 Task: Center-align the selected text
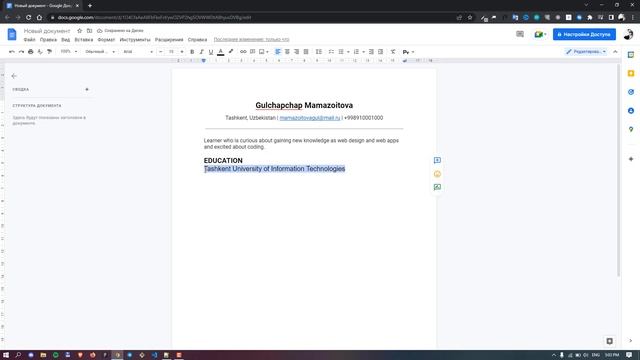287,52
